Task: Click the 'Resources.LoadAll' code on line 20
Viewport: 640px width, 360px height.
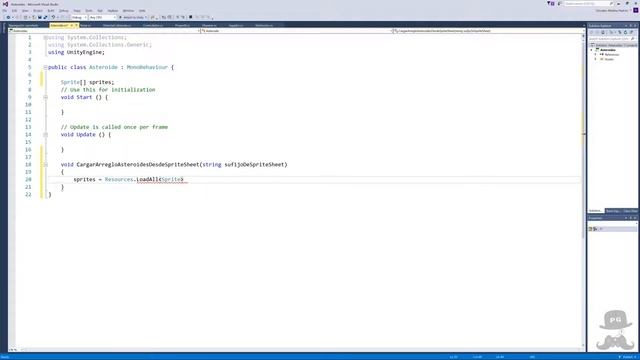Action: [x=133, y=180]
